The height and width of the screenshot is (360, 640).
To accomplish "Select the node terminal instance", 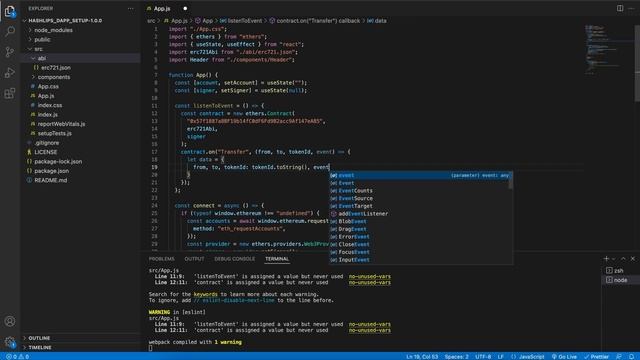I will pyautogui.click(x=620, y=280).
